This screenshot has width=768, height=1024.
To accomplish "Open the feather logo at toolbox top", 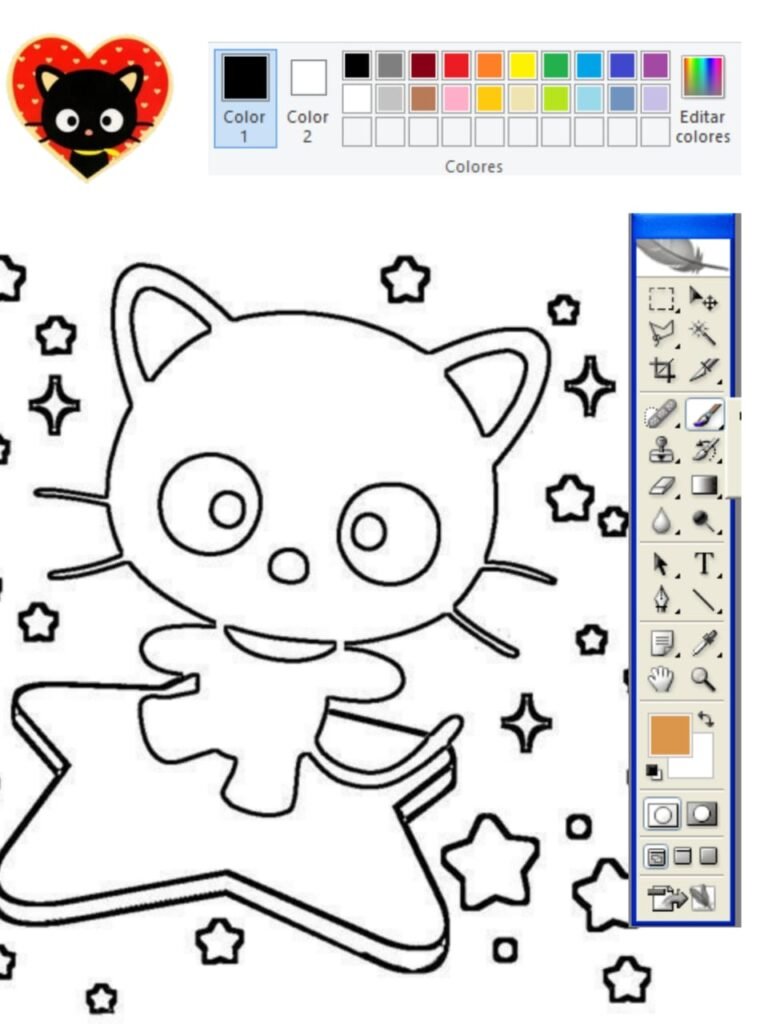I will point(683,257).
